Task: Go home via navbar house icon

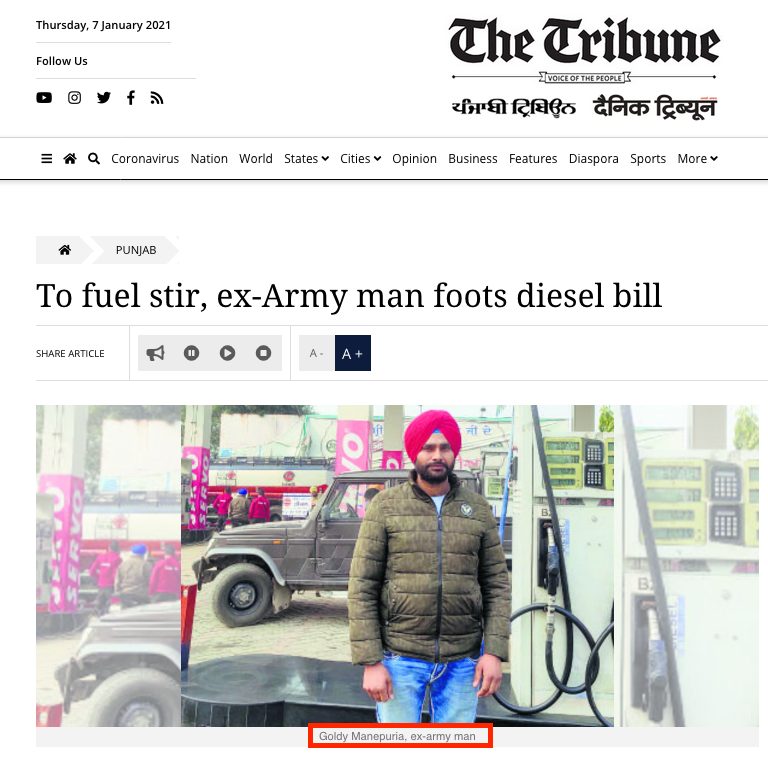Action: pos(70,159)
